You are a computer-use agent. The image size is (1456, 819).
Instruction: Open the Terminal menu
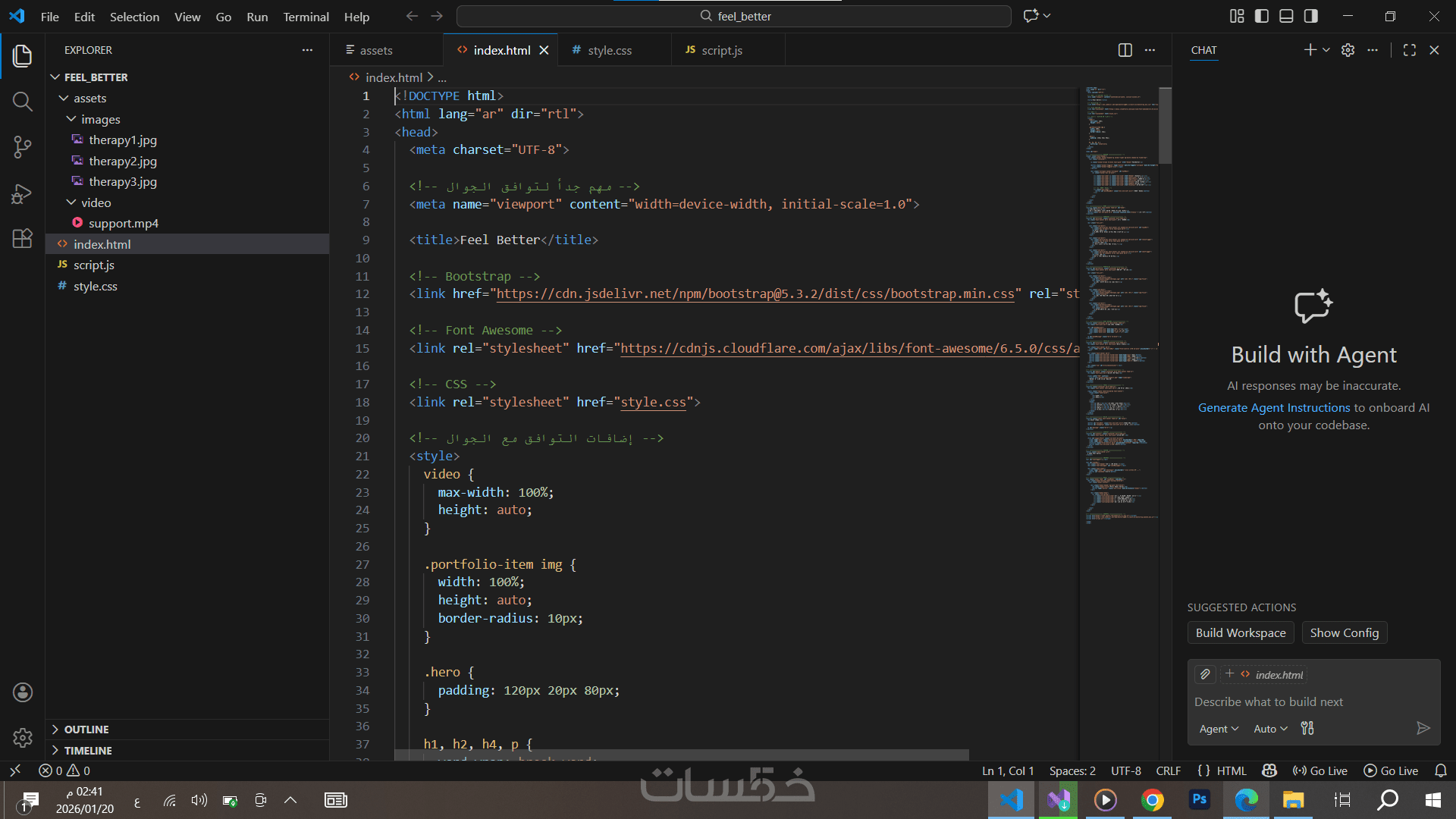[x=306, y=17]
